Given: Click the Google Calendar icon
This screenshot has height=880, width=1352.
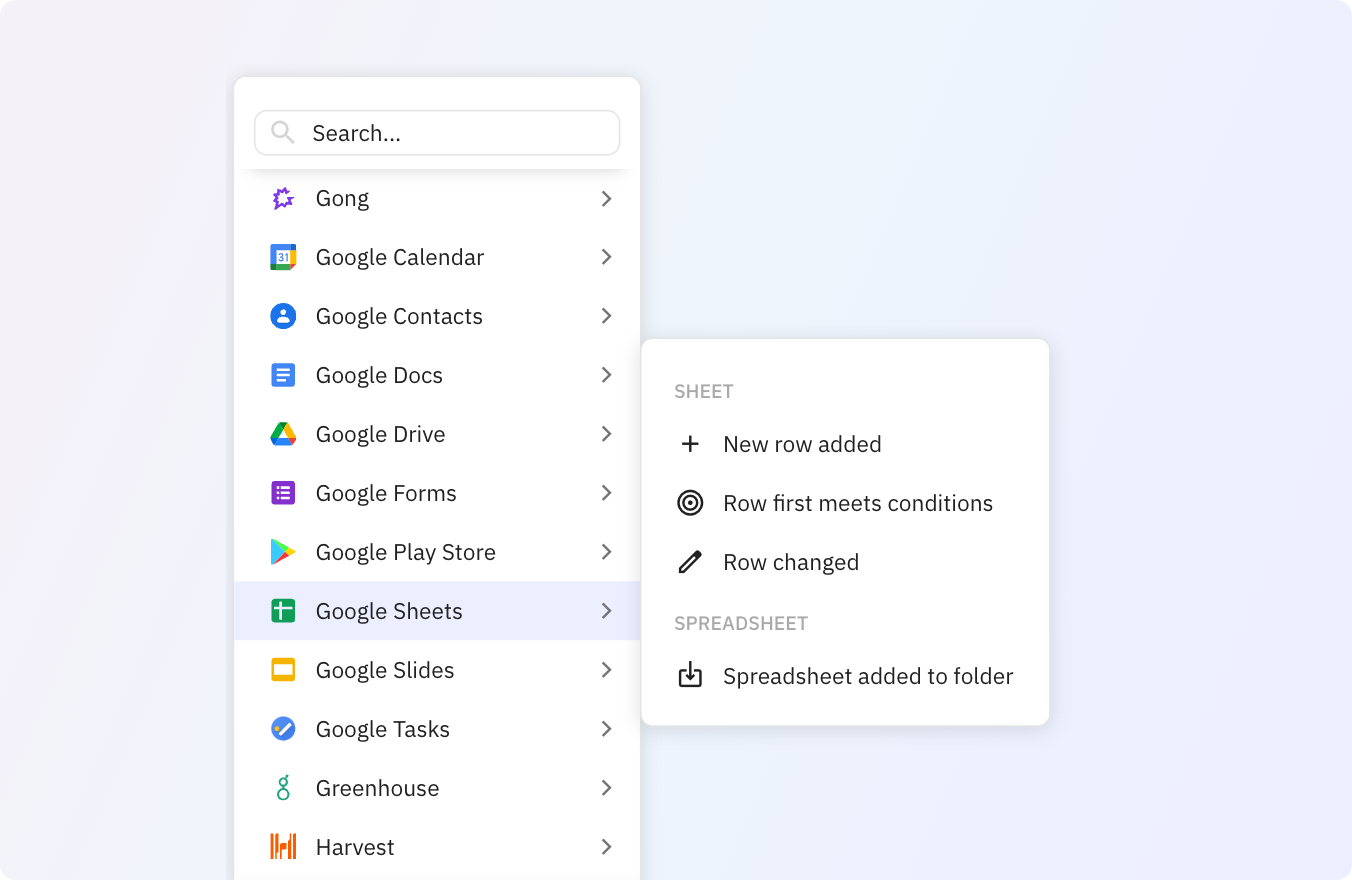Looking at the screenshot, I should (283, 257).
